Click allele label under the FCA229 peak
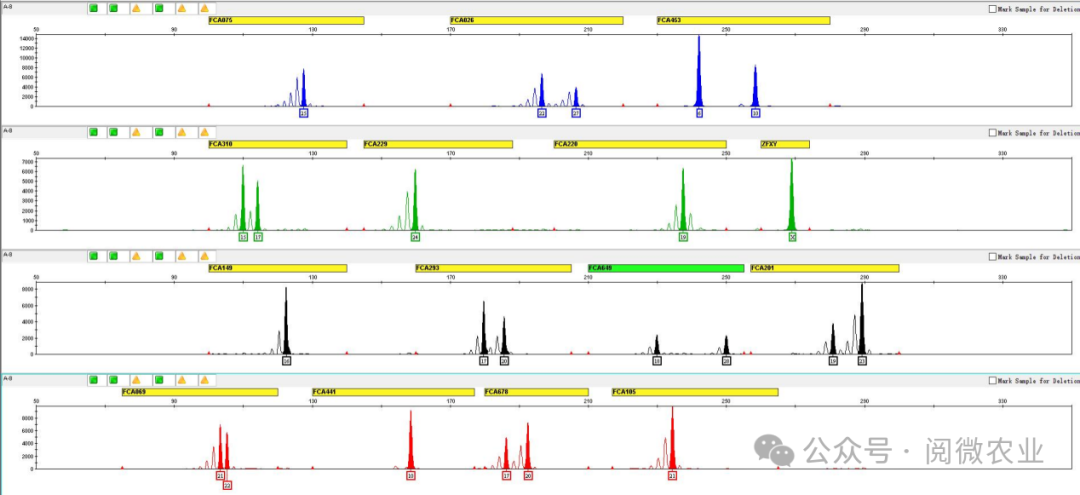Screen dimensions: 1080x495 [x=415, y=237]
